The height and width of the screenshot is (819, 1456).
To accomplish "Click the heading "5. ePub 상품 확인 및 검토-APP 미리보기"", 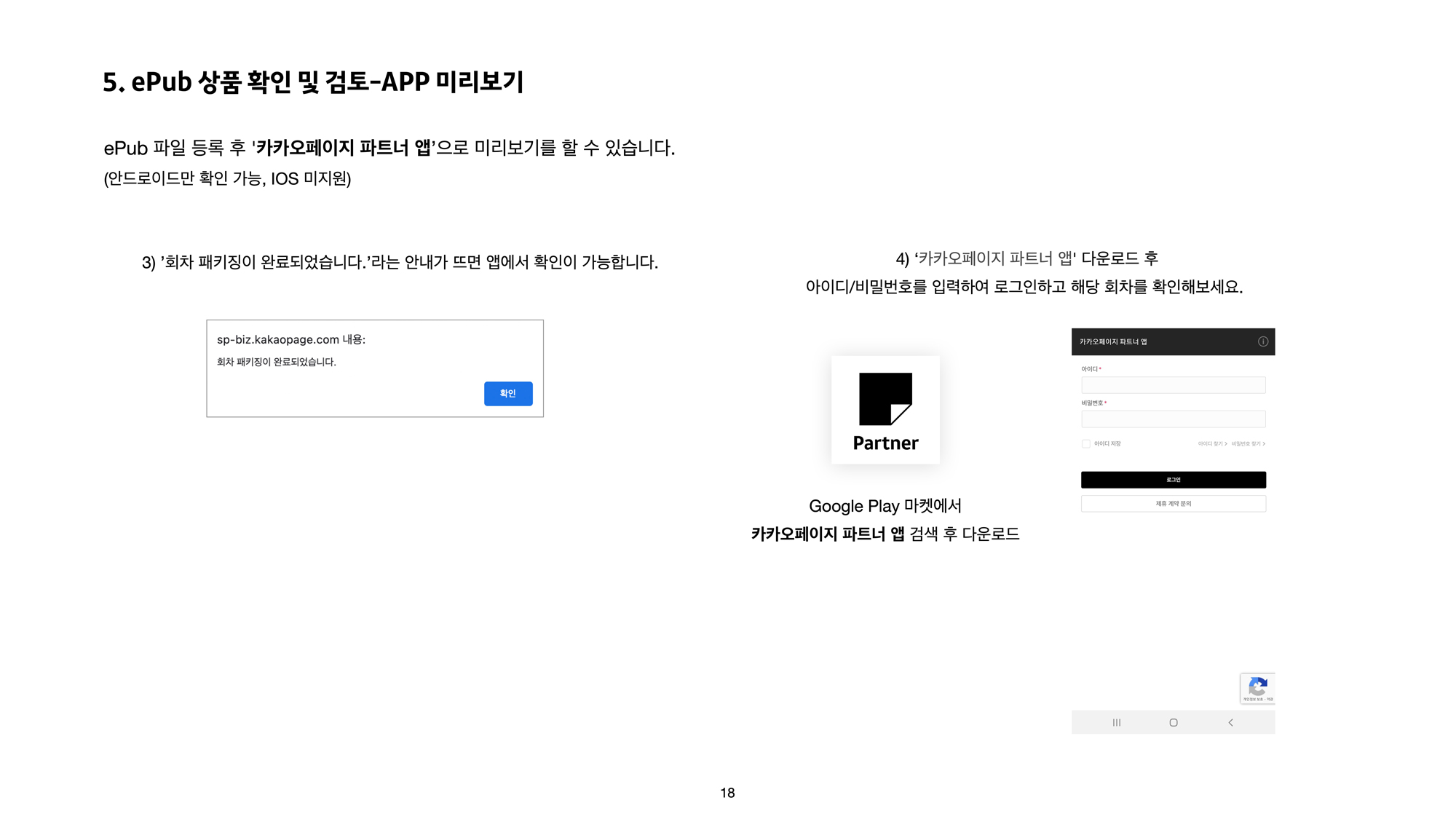I will coord(313,82).
